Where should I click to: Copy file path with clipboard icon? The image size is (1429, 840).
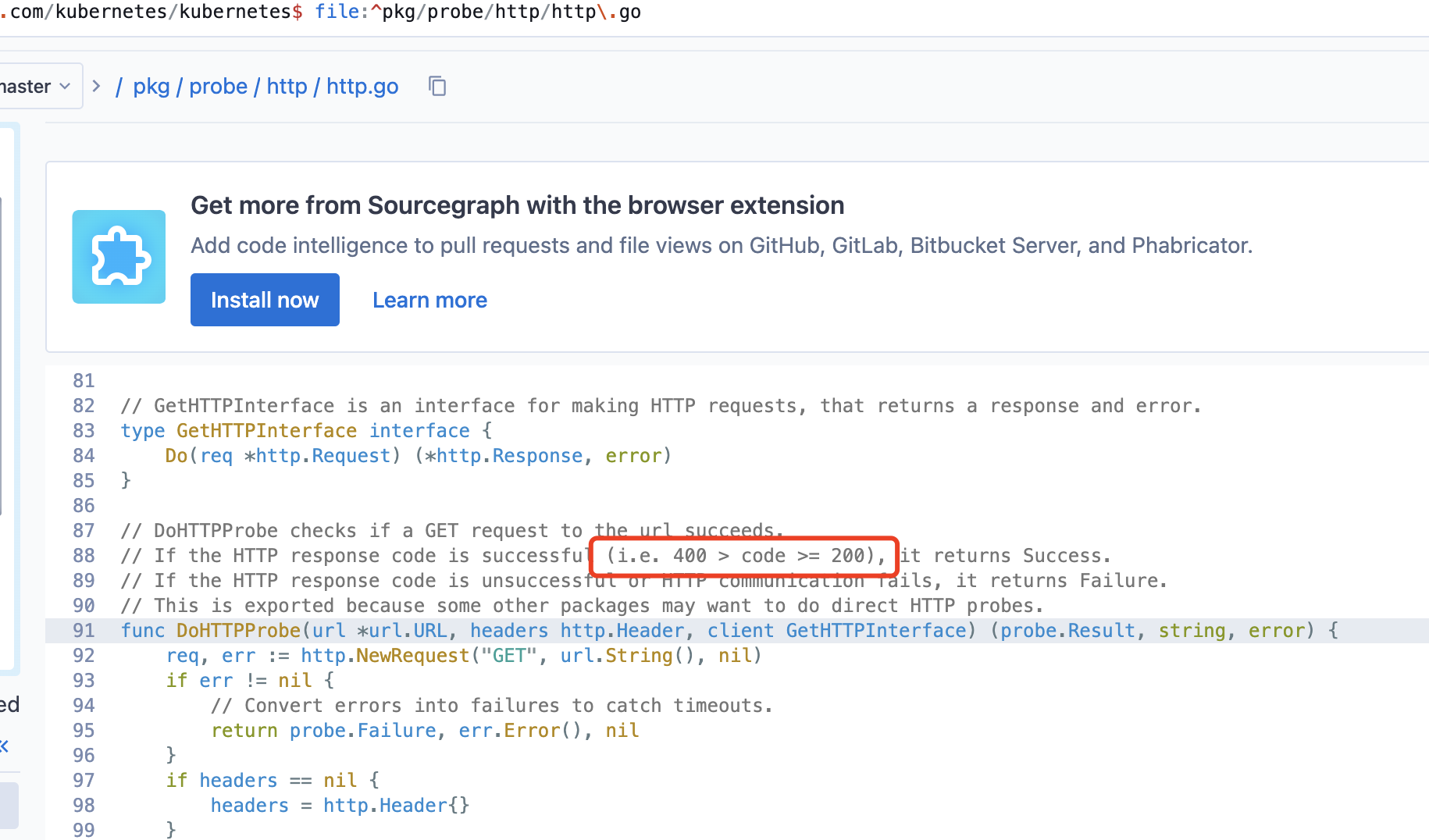tap(437, 86)
